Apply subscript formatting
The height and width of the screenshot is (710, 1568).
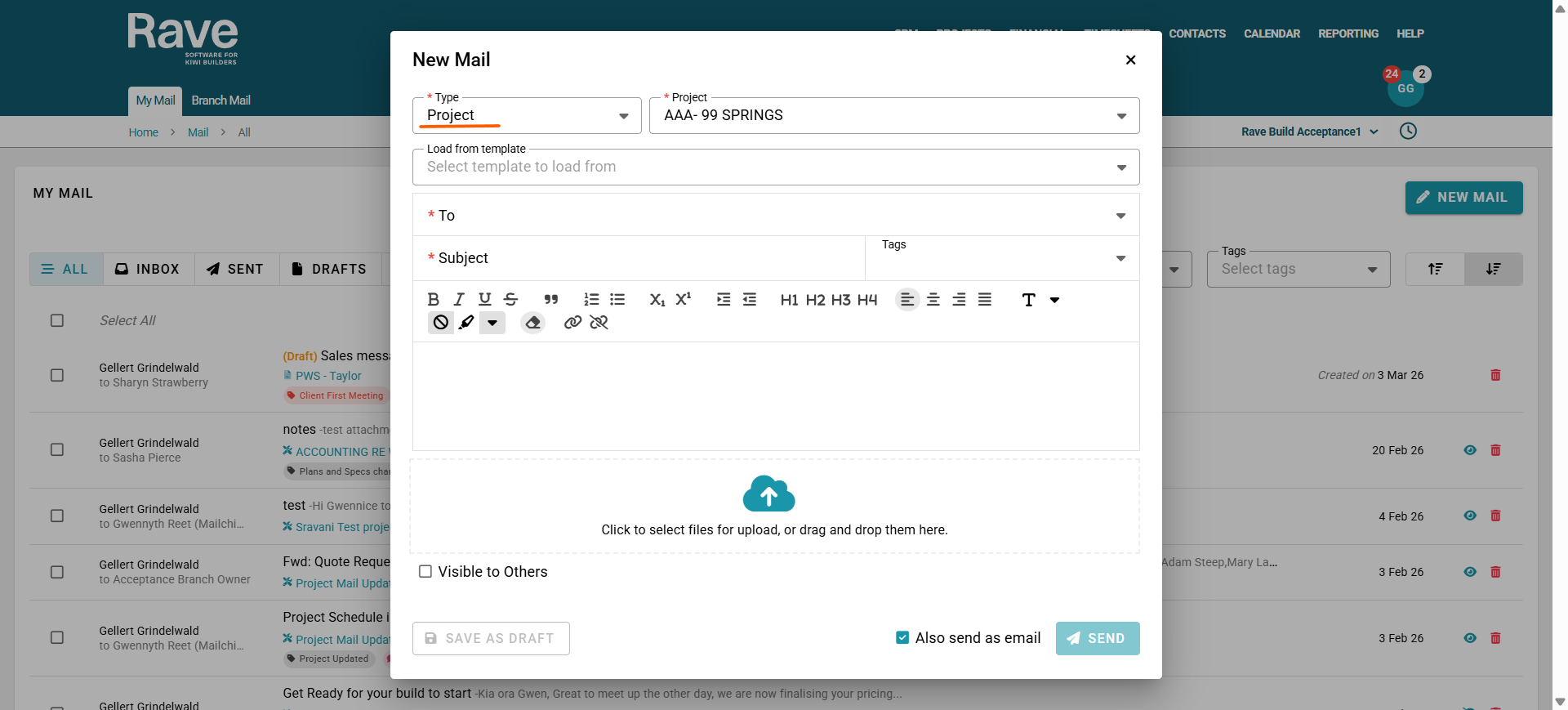click(657, 300)
